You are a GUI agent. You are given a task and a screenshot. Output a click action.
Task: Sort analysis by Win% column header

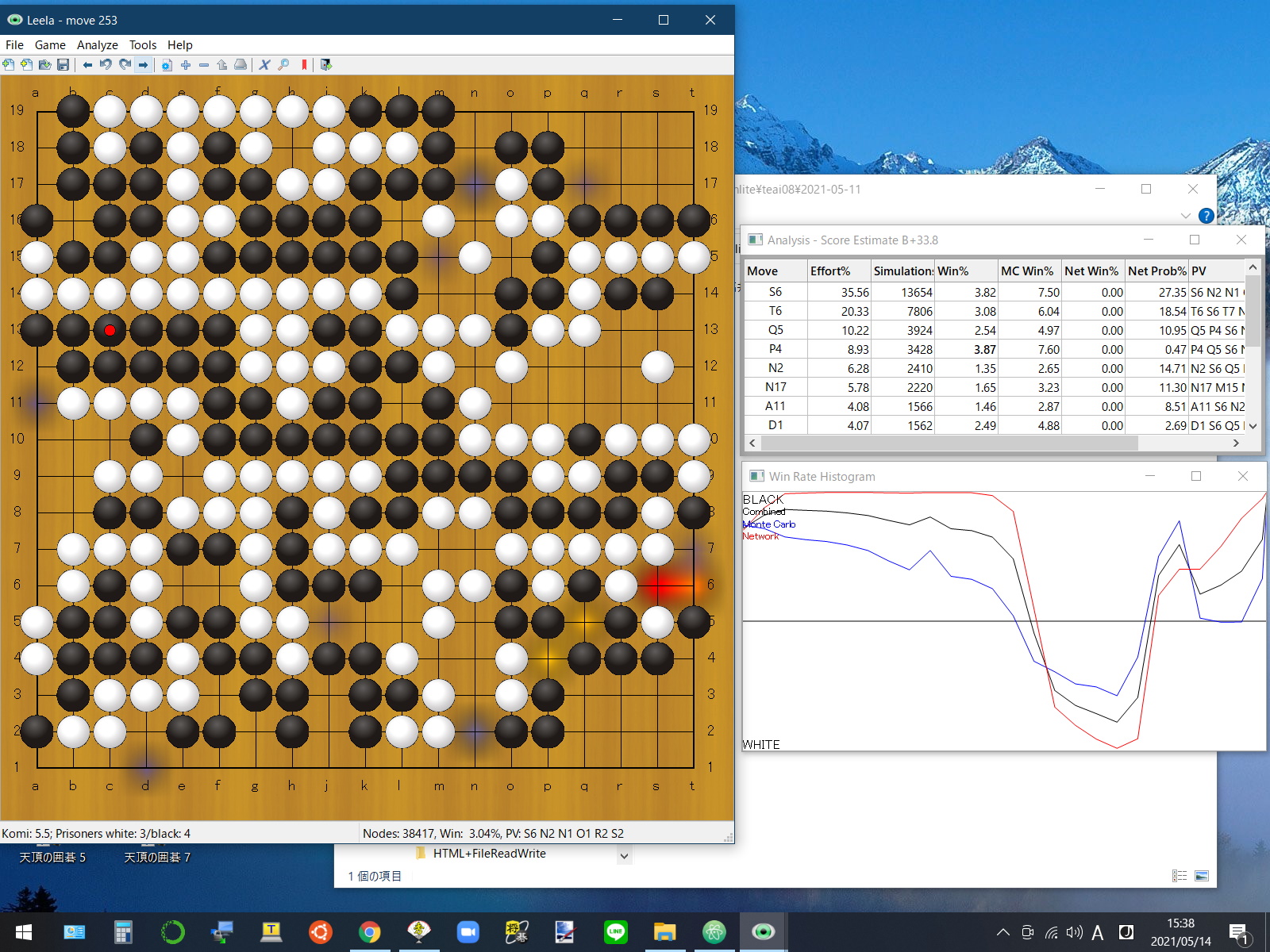(952, 271)
